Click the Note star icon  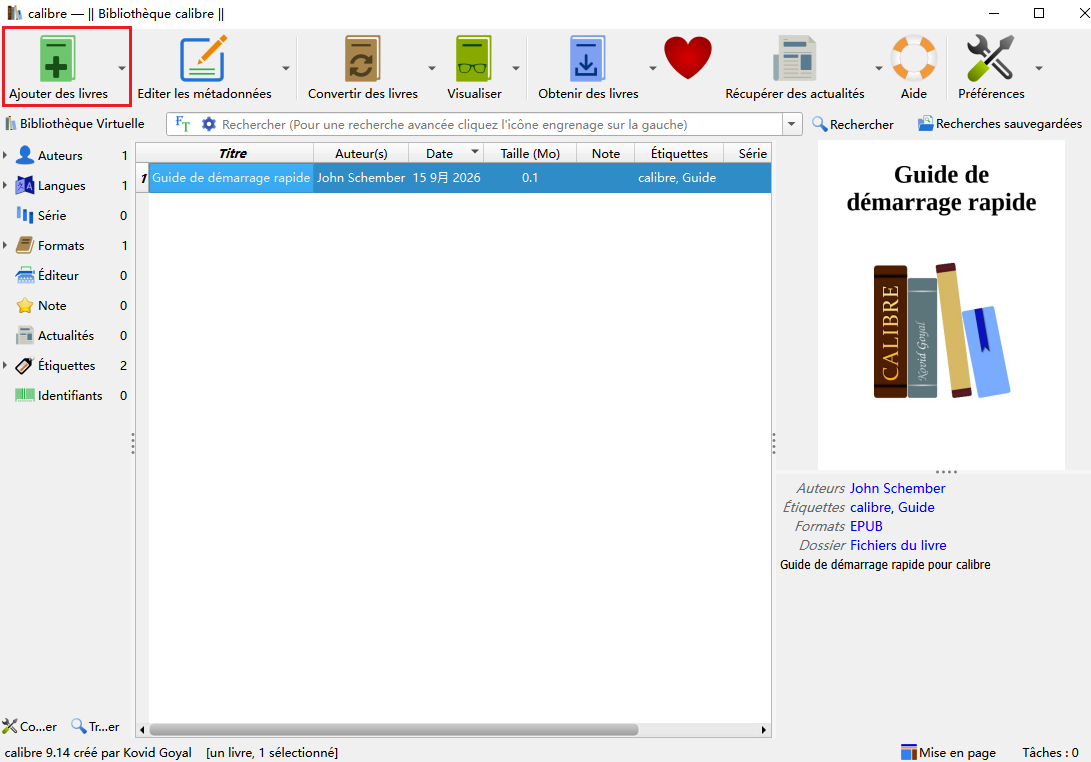pos(25,305)
